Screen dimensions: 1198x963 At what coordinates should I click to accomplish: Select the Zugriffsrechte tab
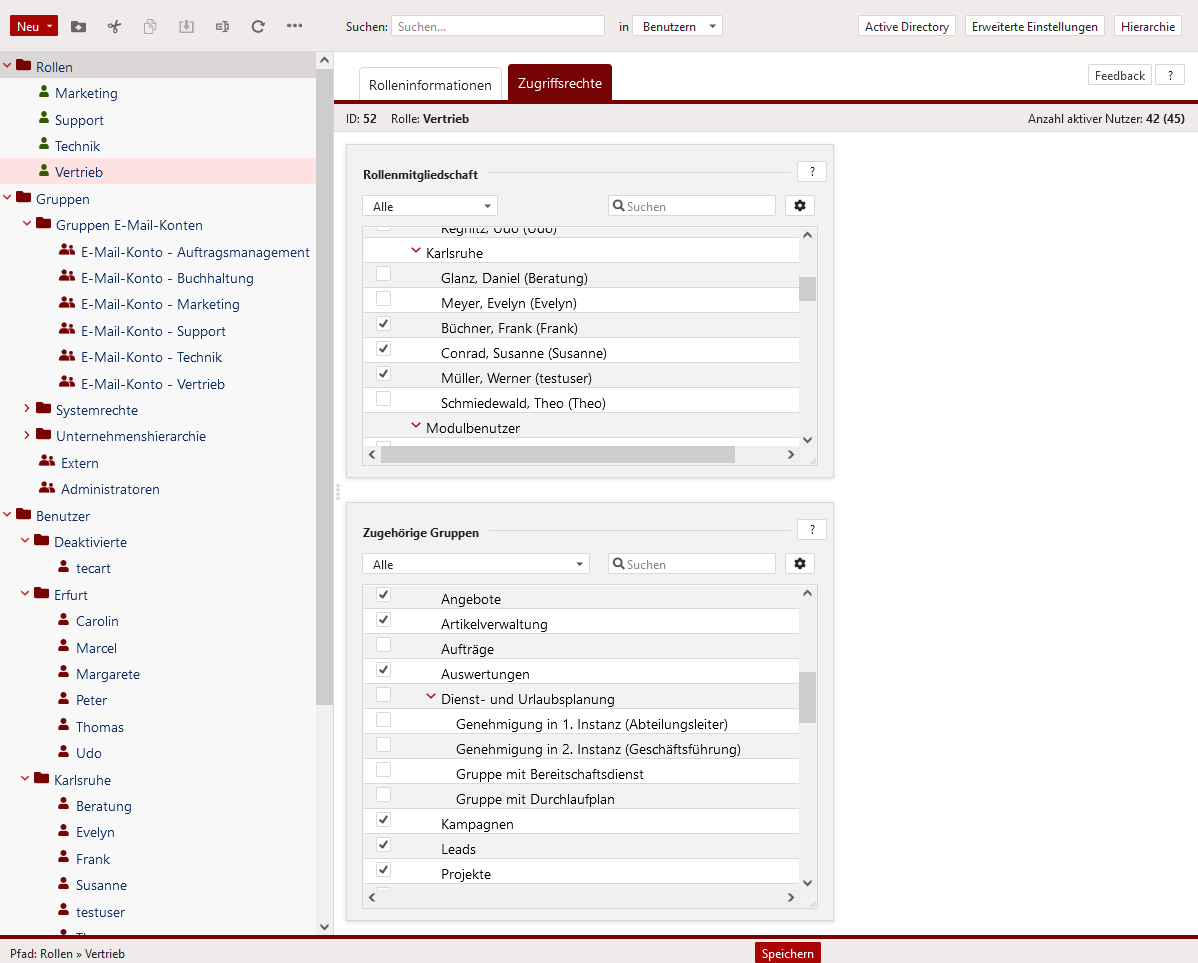pos(559,84)
